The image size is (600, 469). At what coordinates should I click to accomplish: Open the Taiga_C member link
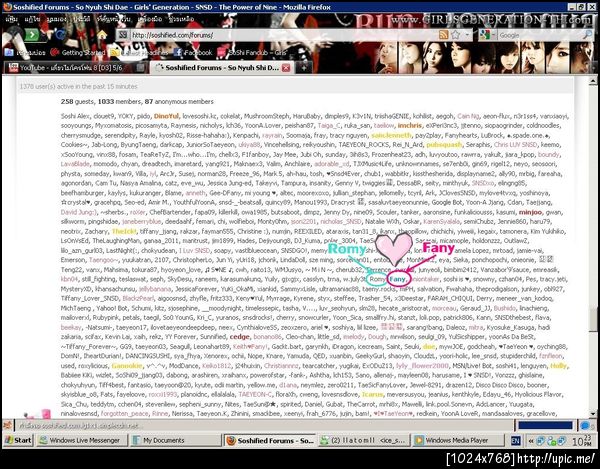329,125
